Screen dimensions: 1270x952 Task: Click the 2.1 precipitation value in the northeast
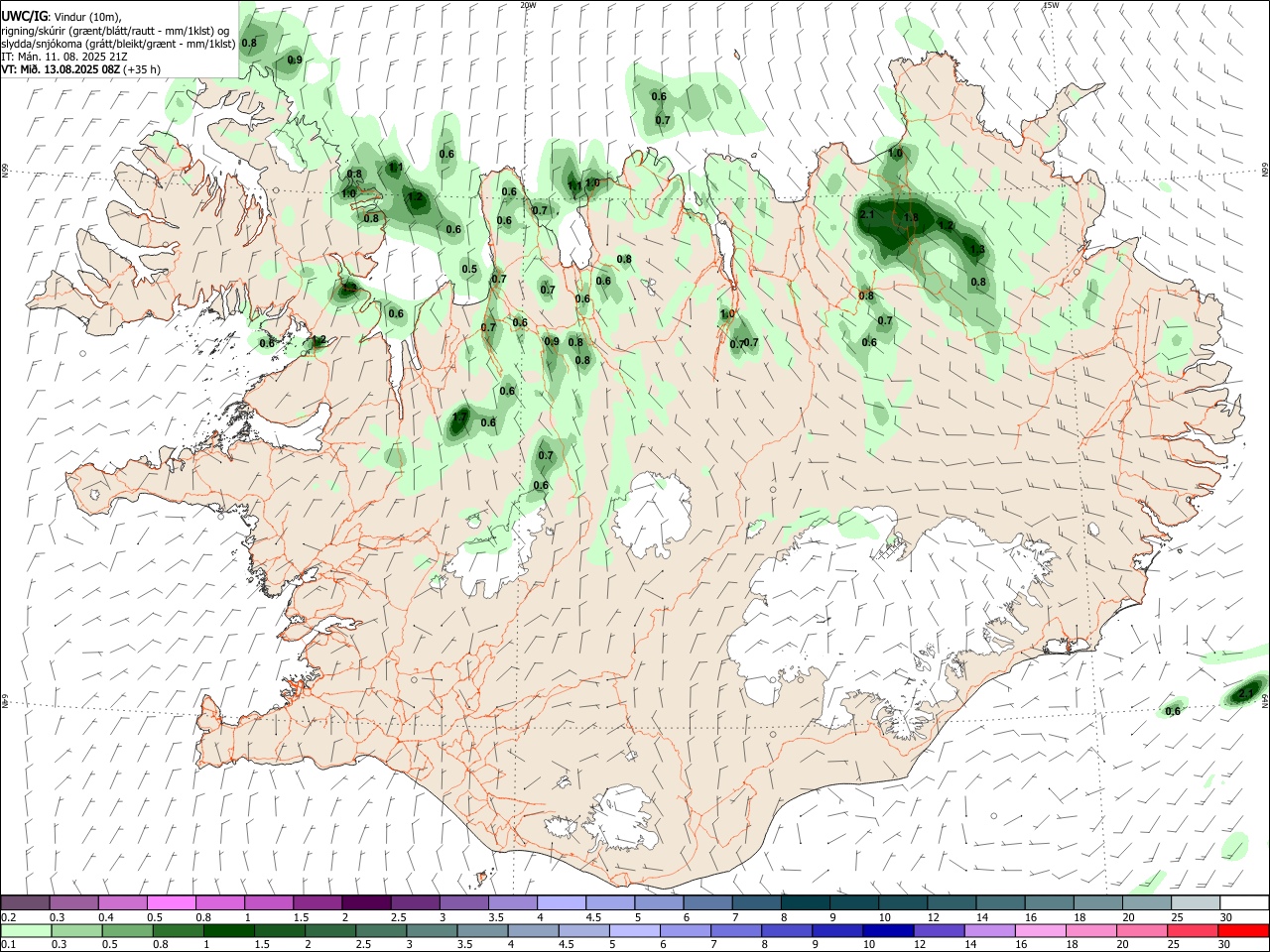pyautogui.click(x=866, y=214)
